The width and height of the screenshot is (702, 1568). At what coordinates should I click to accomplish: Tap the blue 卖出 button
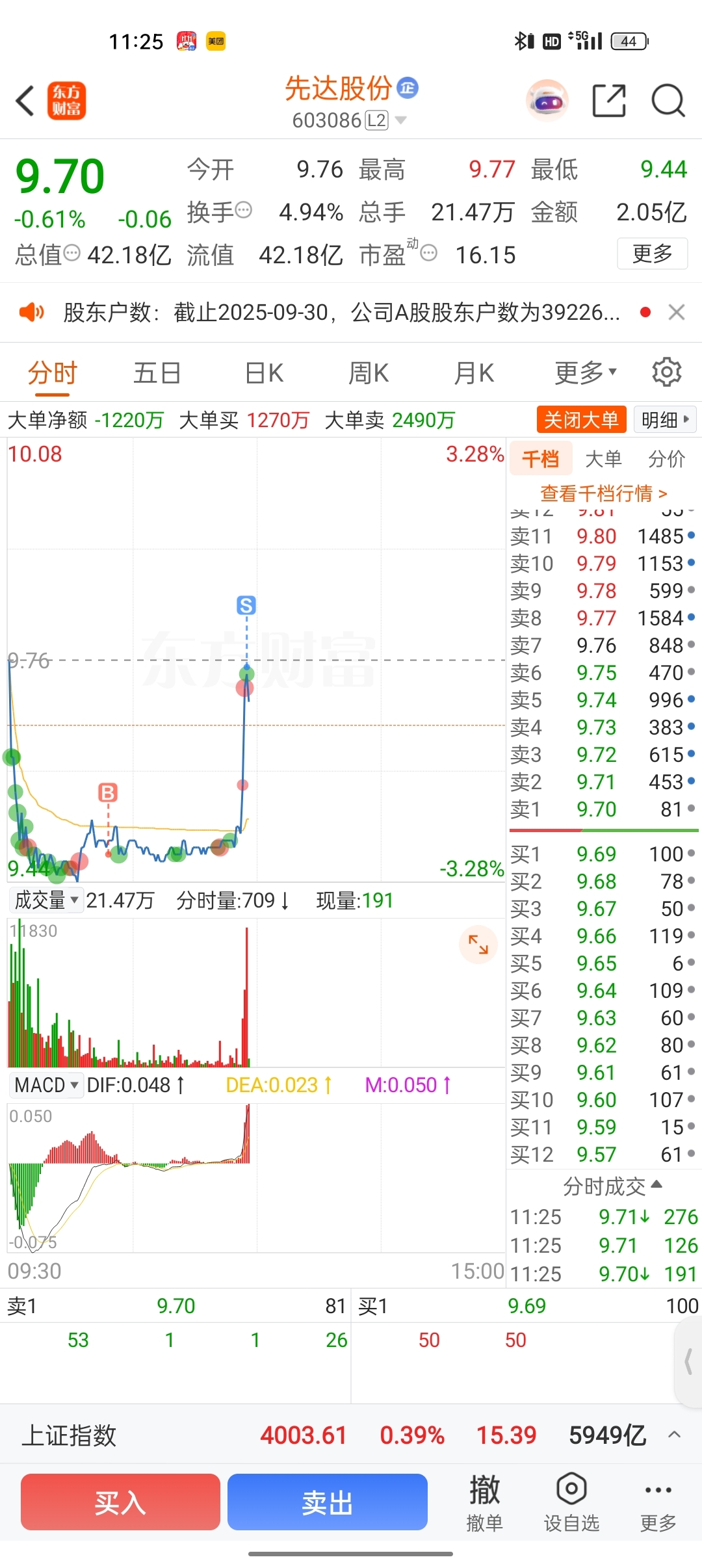(328, 1502)
